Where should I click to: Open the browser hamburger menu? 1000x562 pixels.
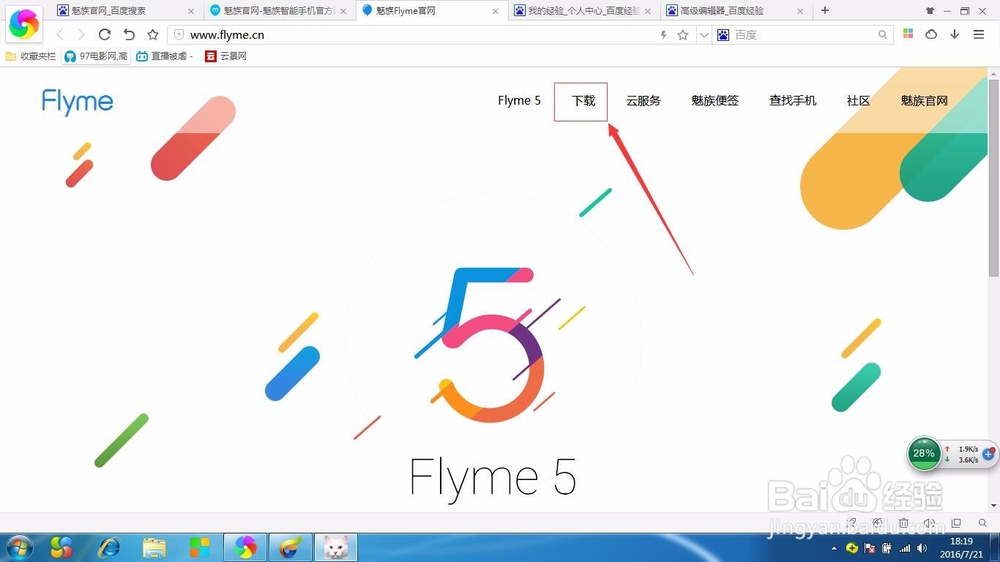pos(979,34)
